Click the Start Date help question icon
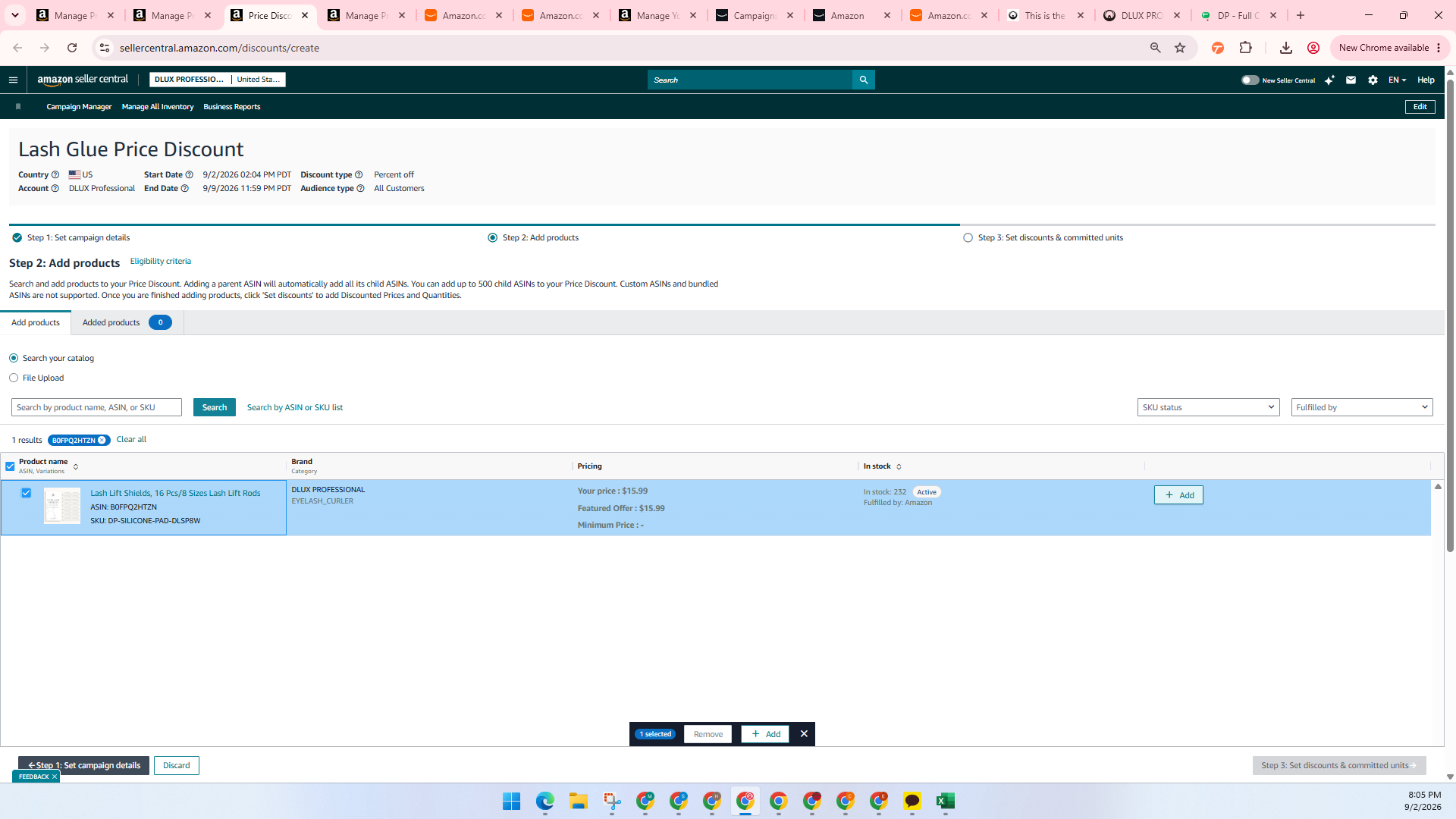Image resolution: width=1456 pixels, height=819 pixels. [190, 174]
